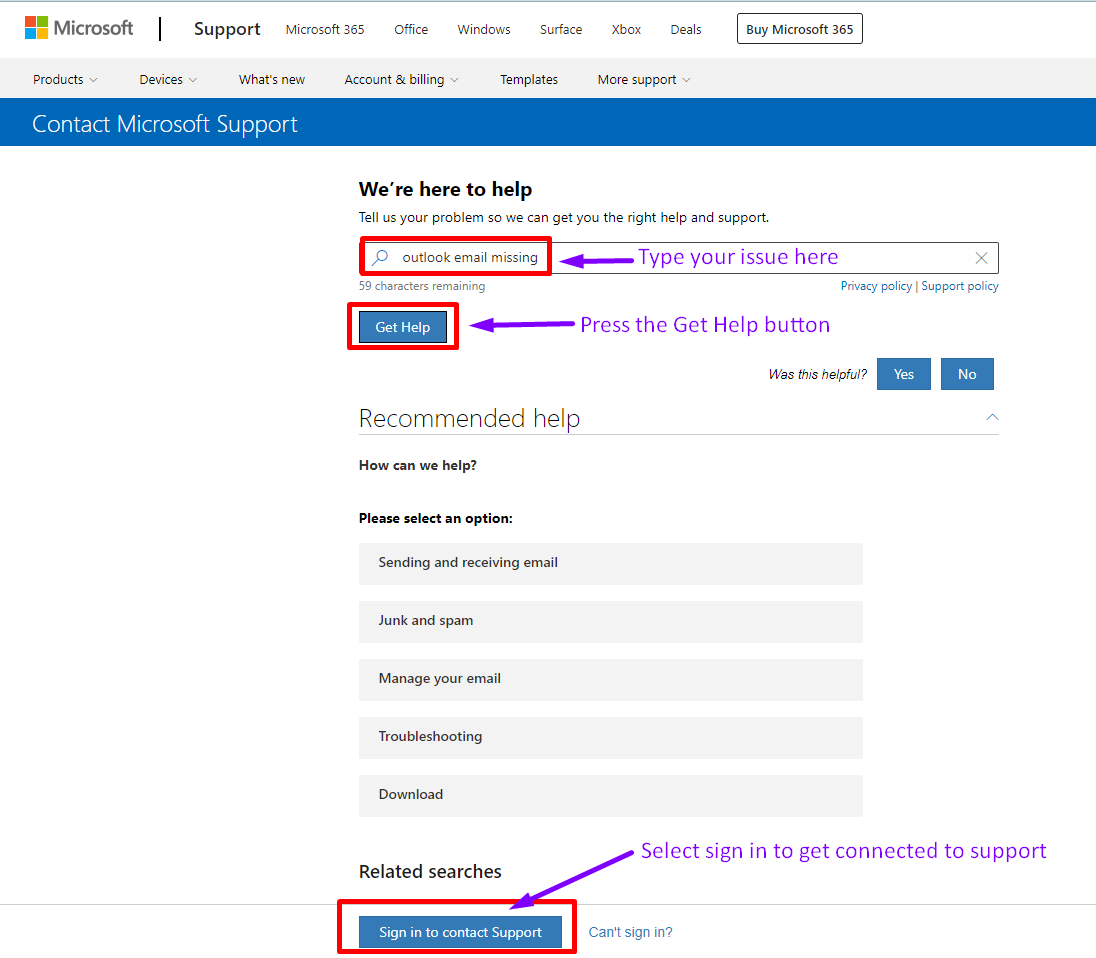The image size is (1096, 958).
Task: Expand the Account & billing menu
Action: 401,80
